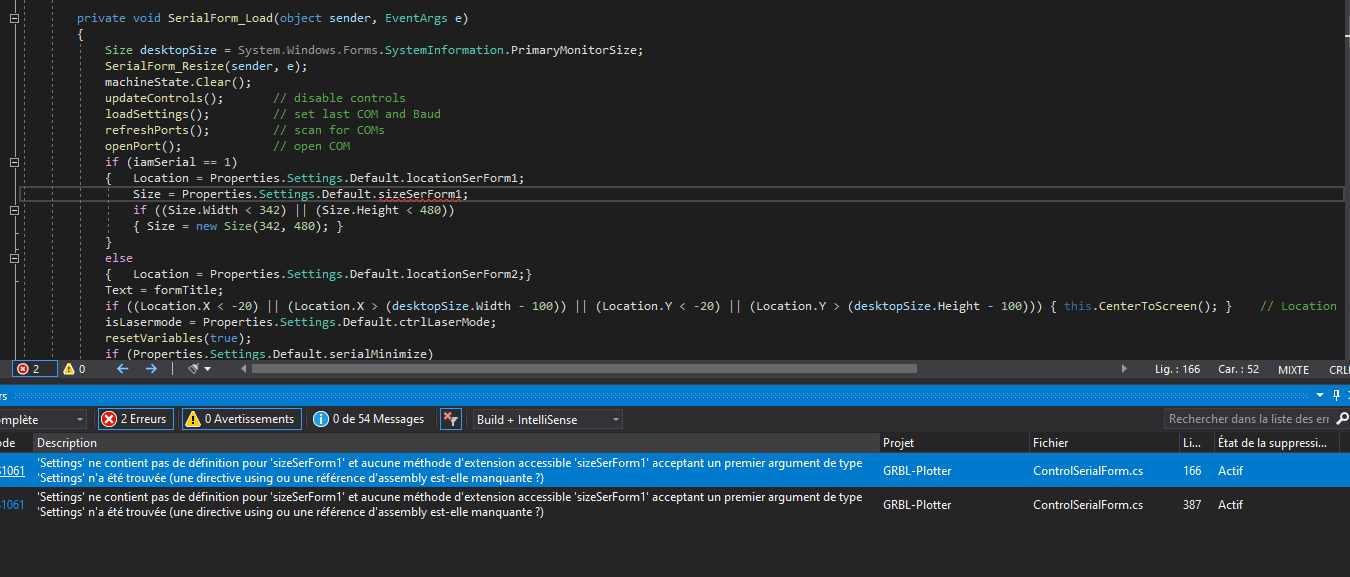Toggle the 0 Avertissements filter
Screen dimensions: 1350x577
click(x=241, y=419)
